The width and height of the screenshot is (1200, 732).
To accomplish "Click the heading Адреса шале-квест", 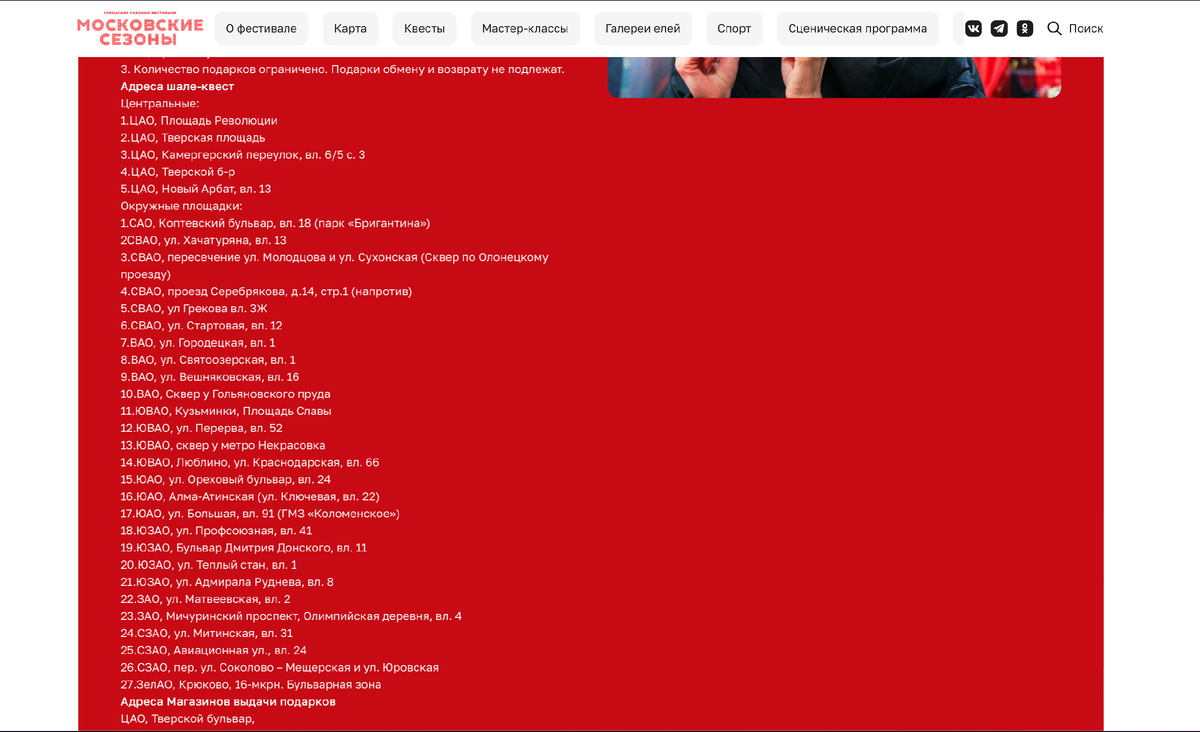I will click(x=177, y=87).
